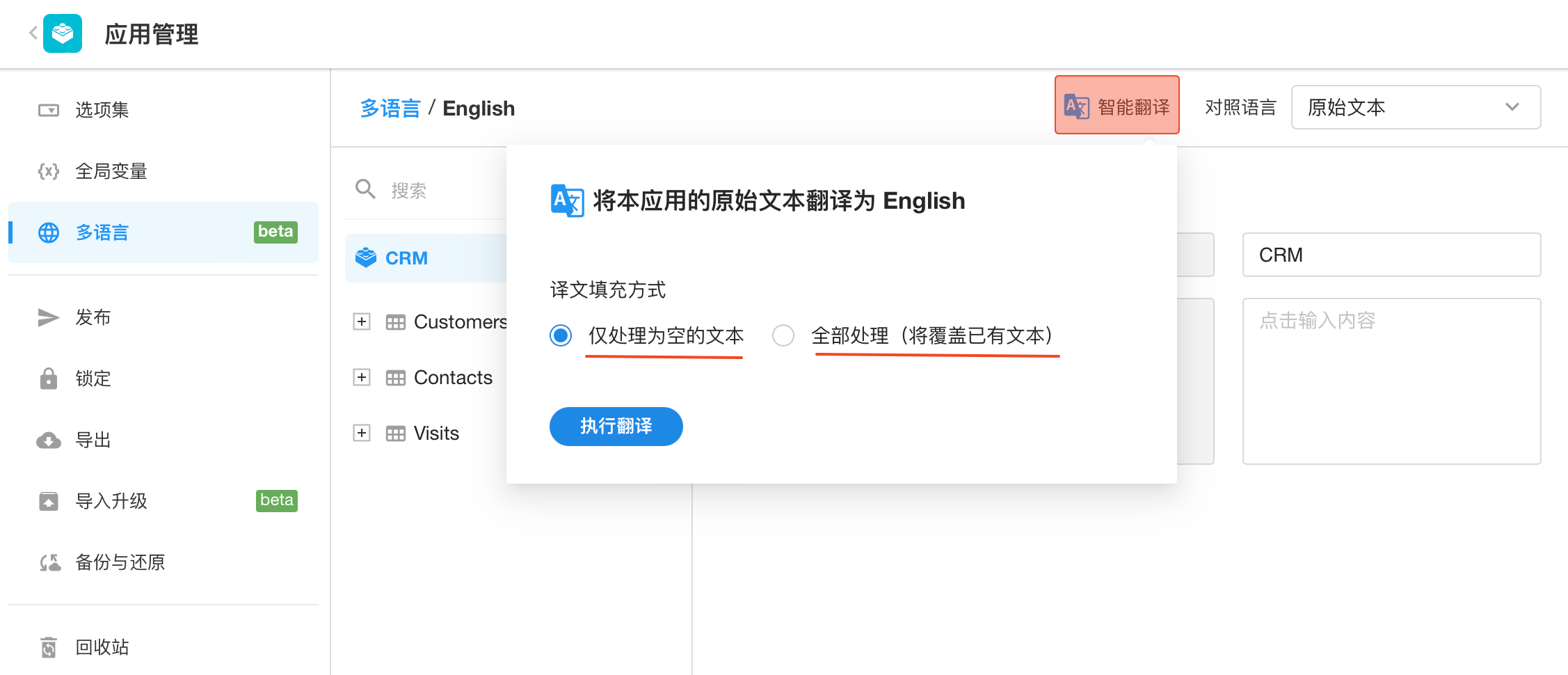Viewport: 1568px width, 675px height.
Task: Click the Export cloud download icon
Action: tap(48, 440)
